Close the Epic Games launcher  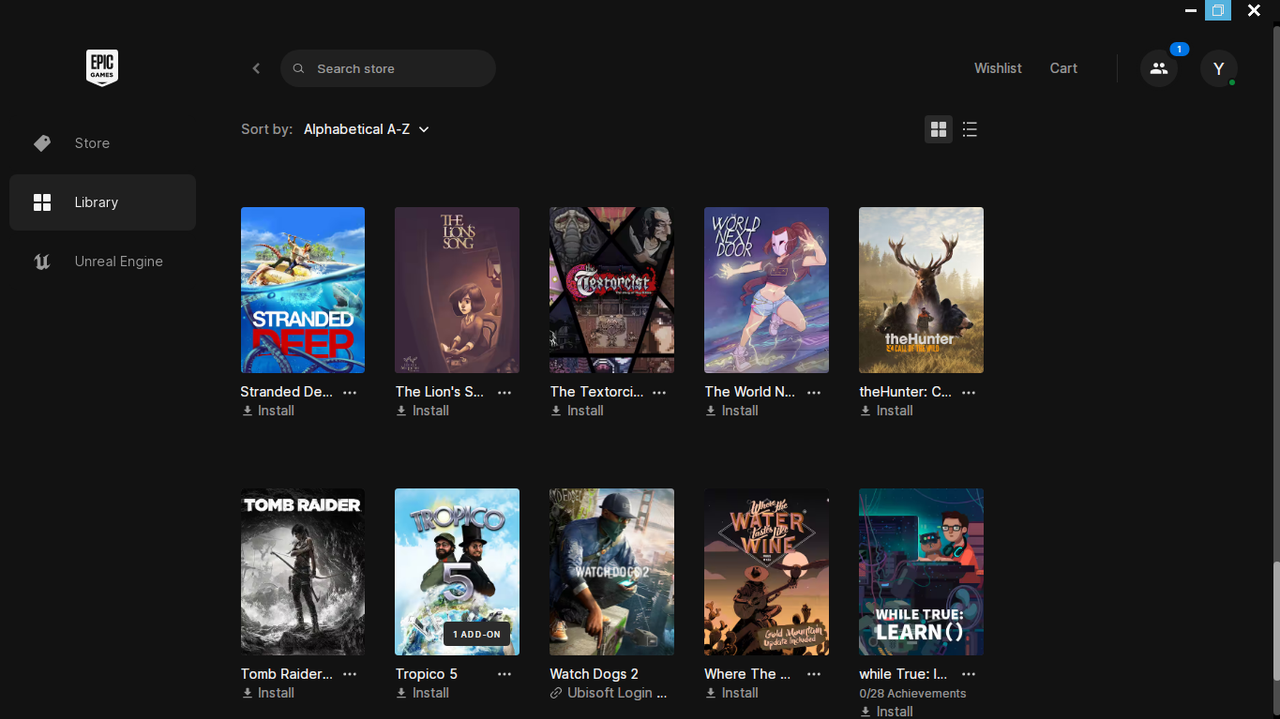point(1254,10)
